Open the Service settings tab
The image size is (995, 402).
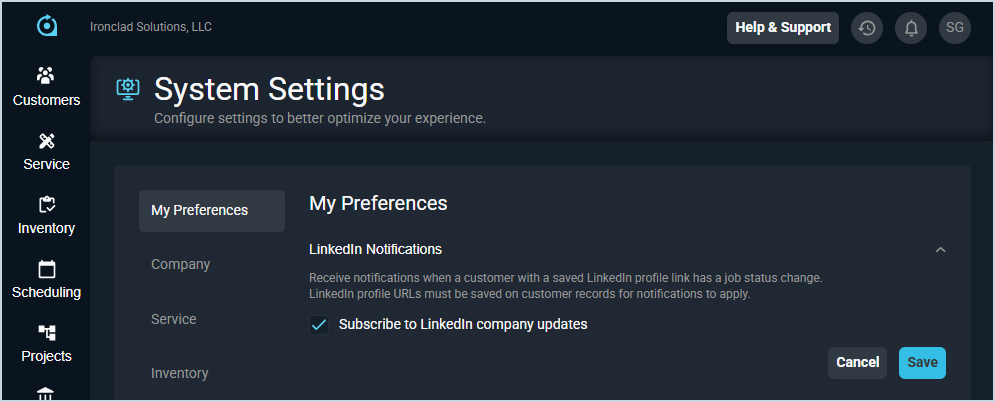pyautogui.click(x=174, y=319)
